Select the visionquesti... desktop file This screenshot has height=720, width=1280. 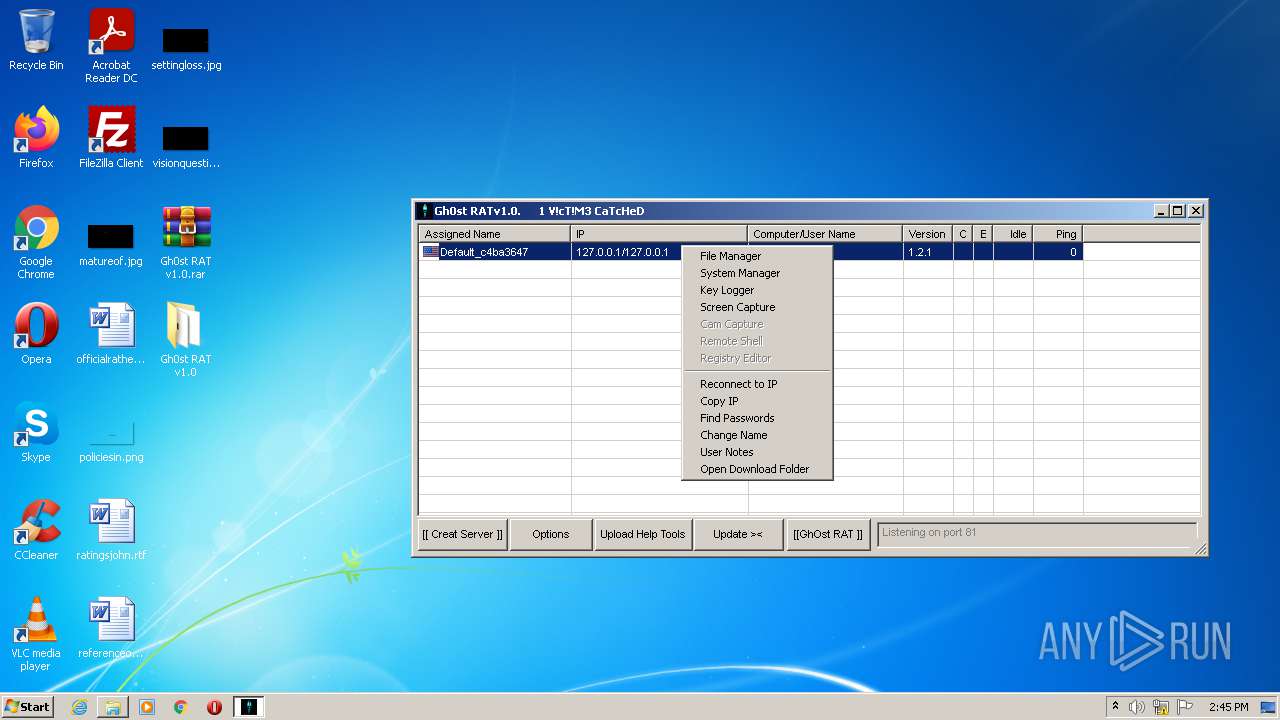[186, 145]
